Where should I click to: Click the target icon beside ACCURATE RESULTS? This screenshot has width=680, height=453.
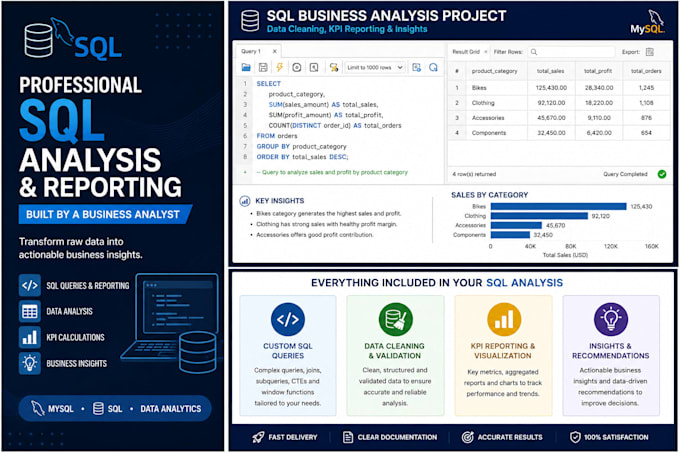(x=468, y=437)
